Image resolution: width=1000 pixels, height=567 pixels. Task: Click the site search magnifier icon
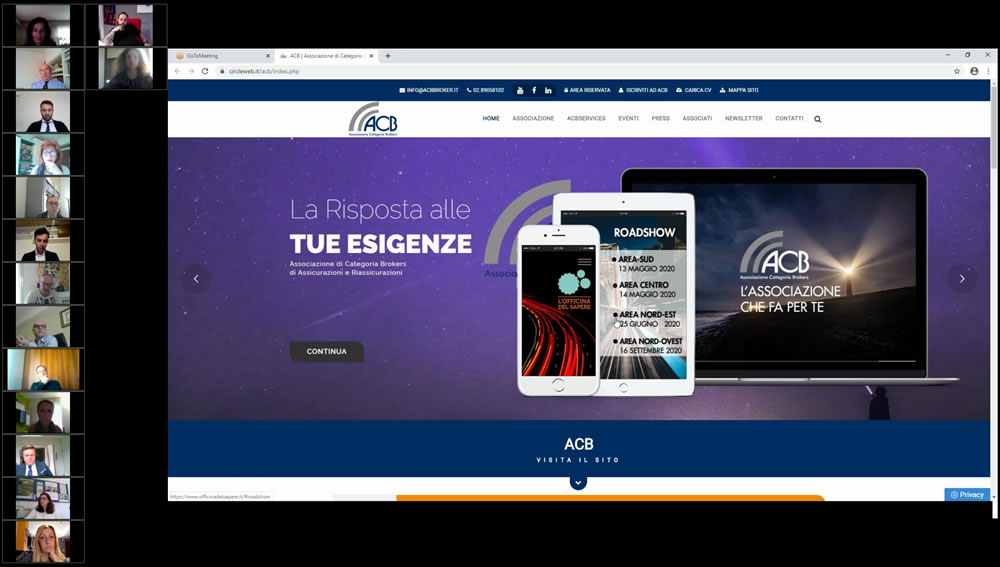click(x=818, y=119)
